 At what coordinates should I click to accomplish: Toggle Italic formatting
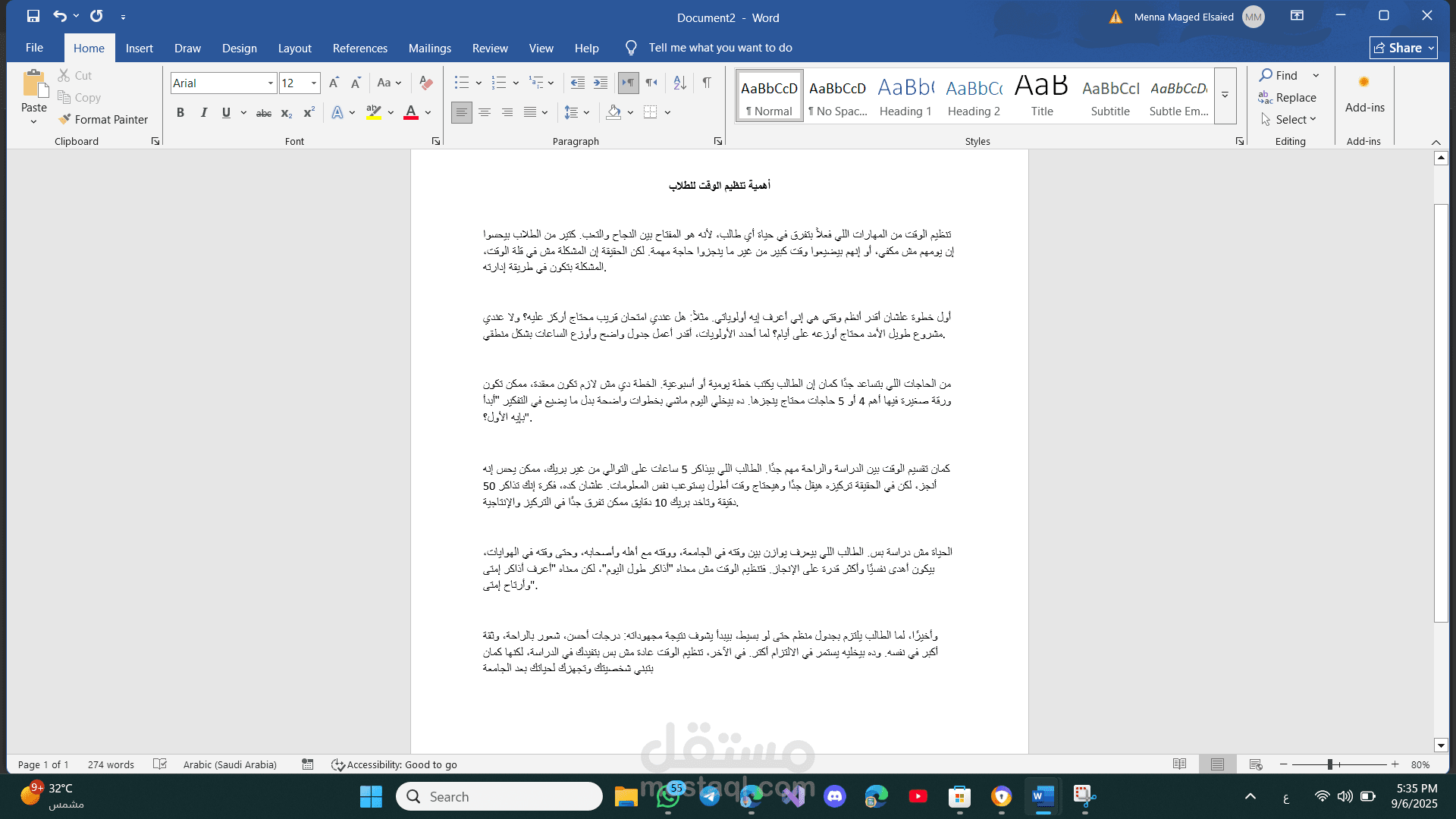click(x=203, y=113)
